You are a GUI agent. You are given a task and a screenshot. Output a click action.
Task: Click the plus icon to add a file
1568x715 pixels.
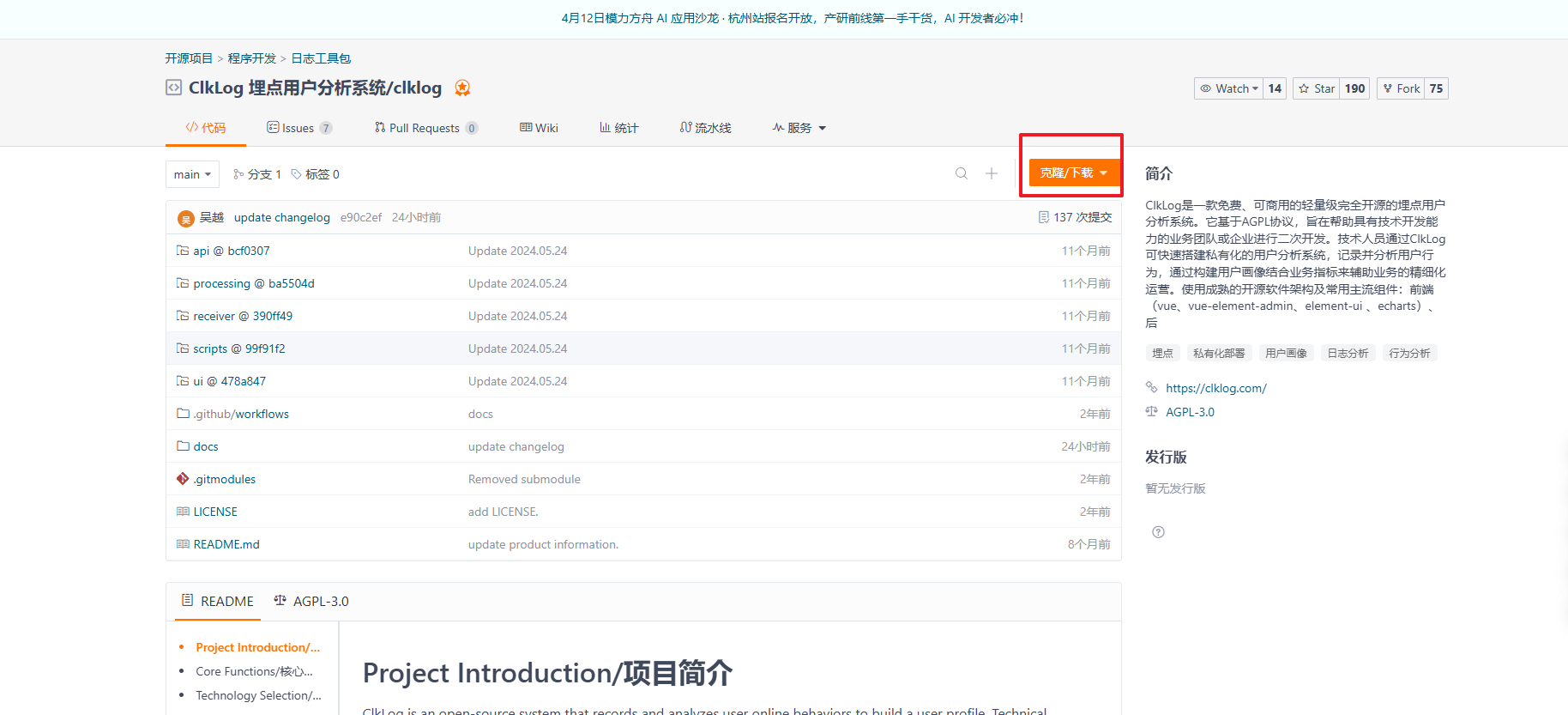coord(992,173)
